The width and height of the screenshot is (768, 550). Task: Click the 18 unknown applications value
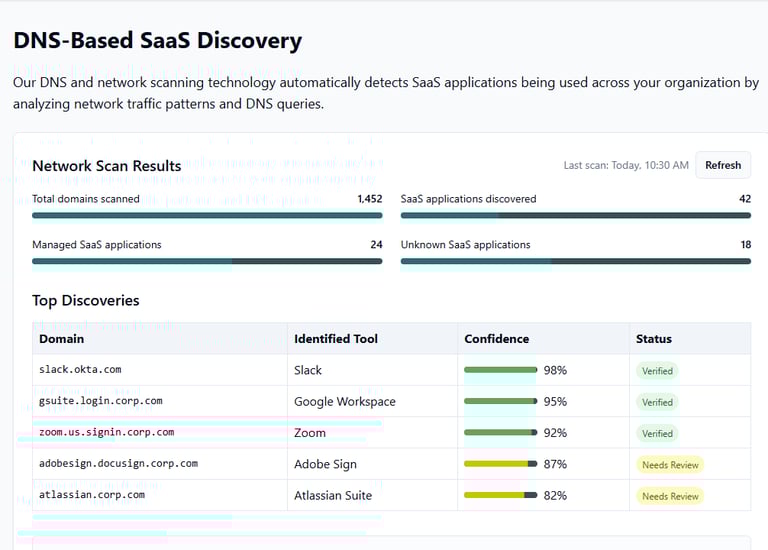coord(745,244)
